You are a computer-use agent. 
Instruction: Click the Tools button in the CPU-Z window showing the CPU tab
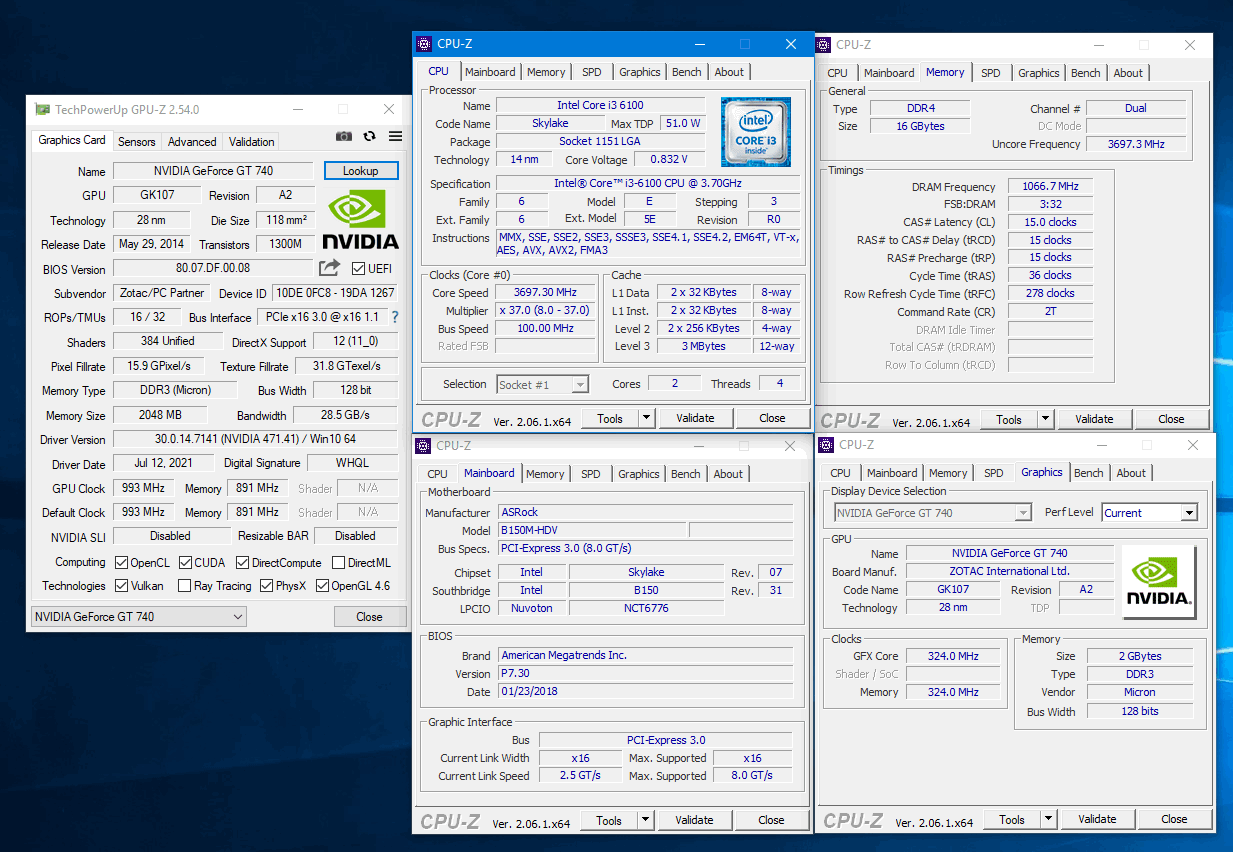coord(610,418)
